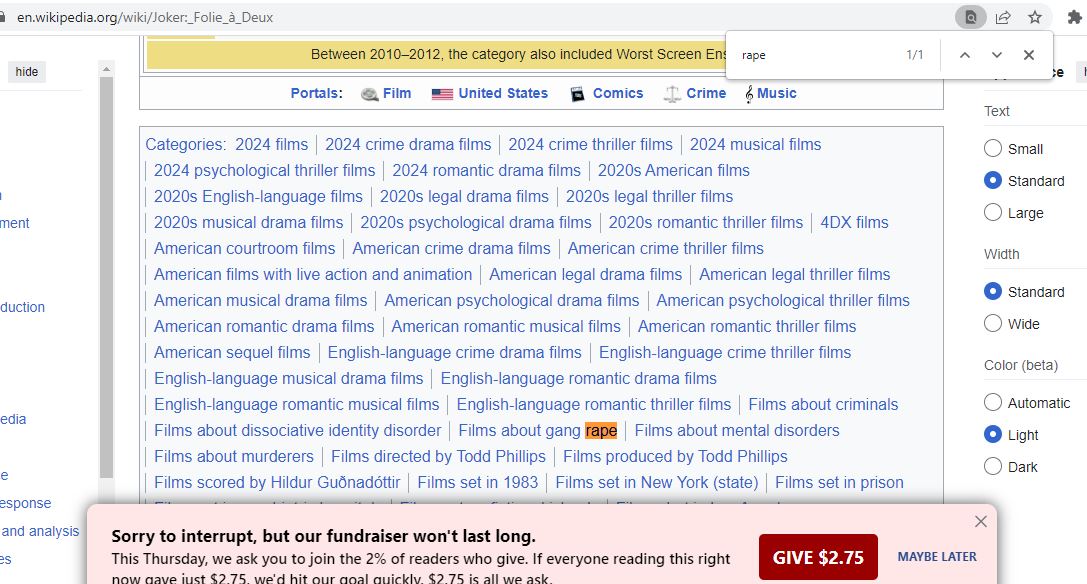Close the find bar
The image size is (1087, 584).
(x=1029, y=55)
